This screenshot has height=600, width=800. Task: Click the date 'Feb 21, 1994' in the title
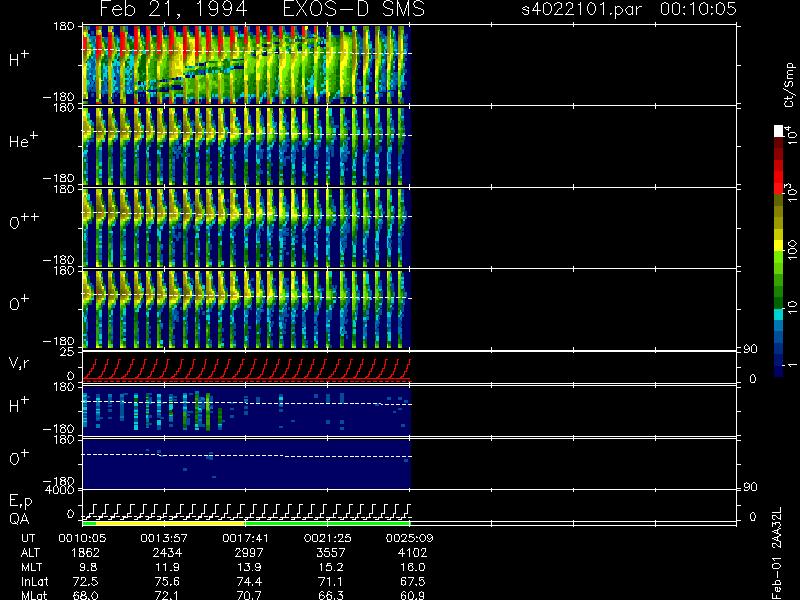[x=173, y=9]
